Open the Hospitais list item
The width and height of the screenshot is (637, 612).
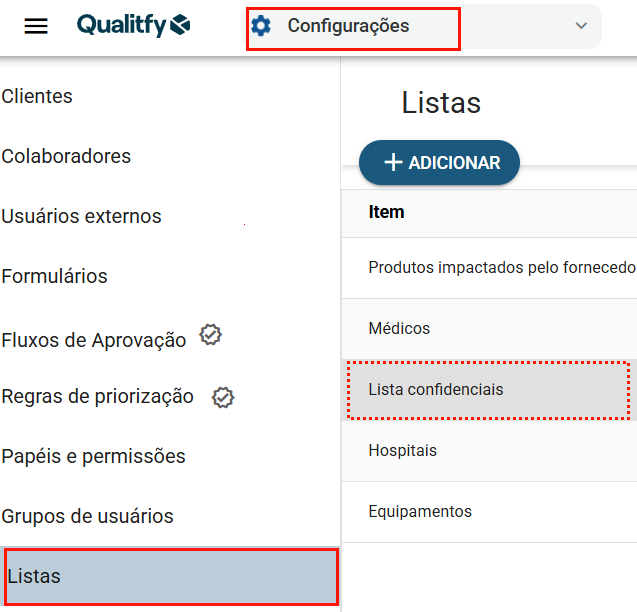click(x=403, y=450)
